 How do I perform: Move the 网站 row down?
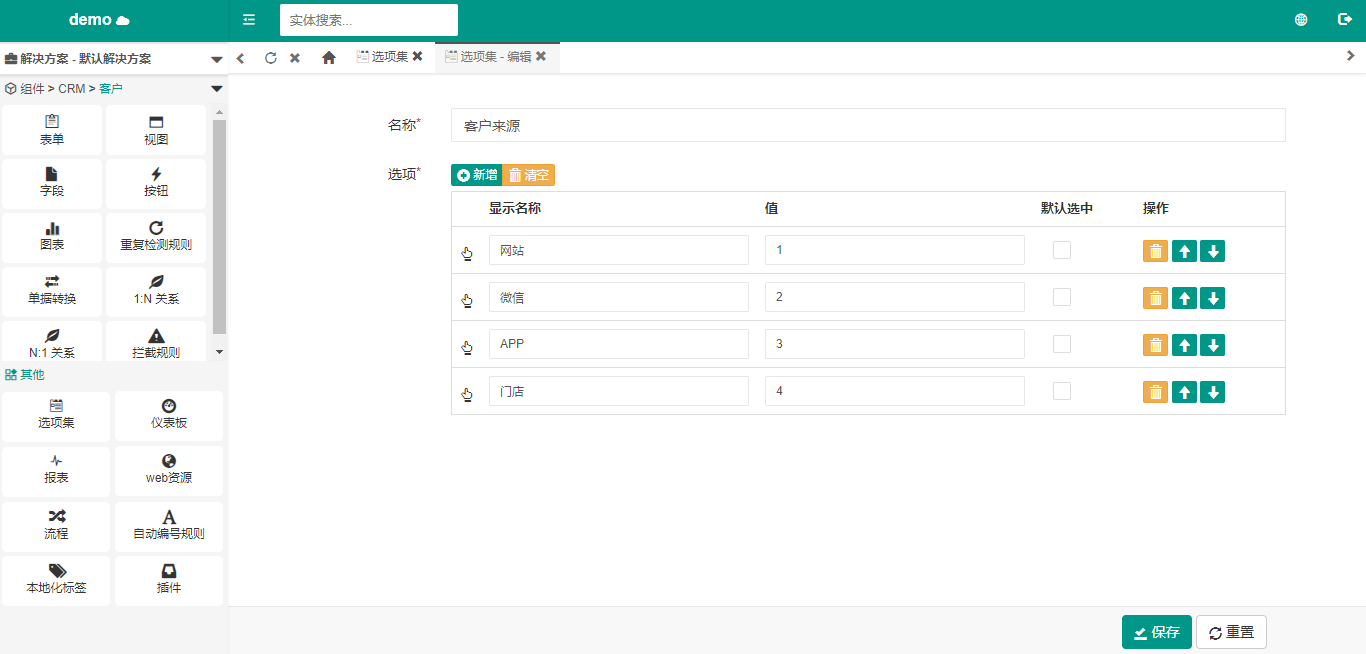[x=1213, y=251]
